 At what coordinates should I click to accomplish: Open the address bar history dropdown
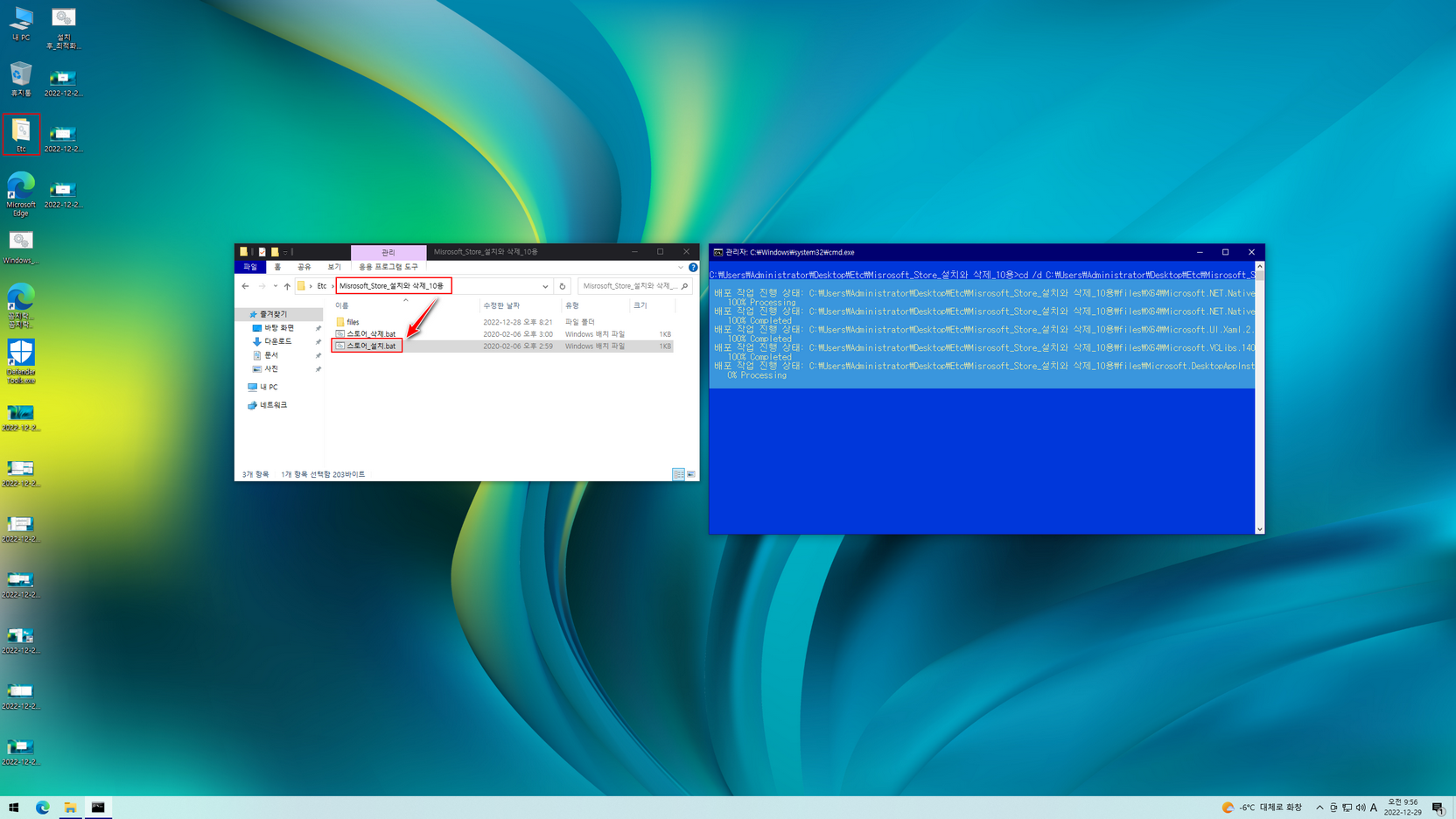pos(545,286)
